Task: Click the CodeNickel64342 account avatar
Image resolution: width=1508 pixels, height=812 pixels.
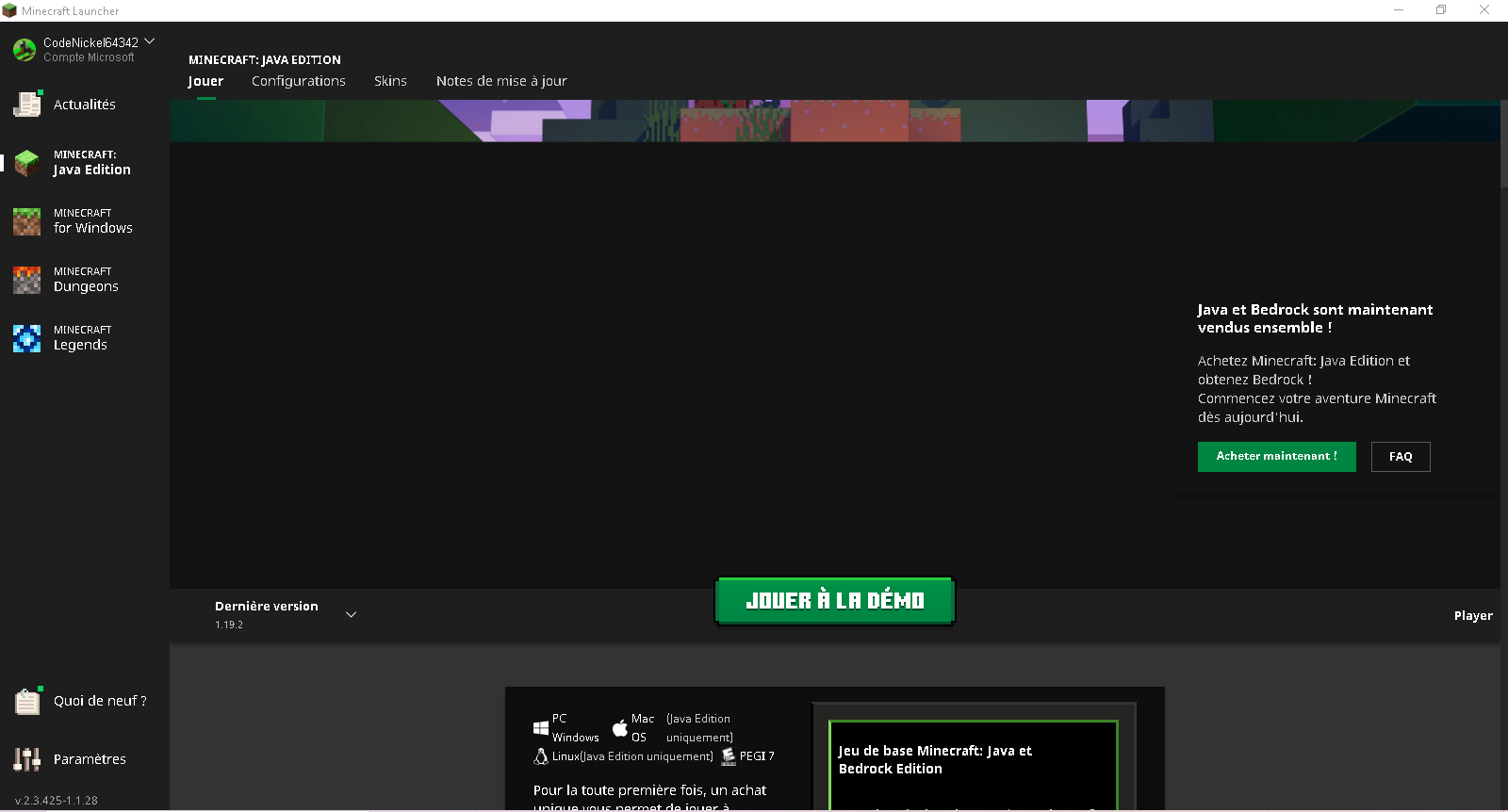Action: 25,49
